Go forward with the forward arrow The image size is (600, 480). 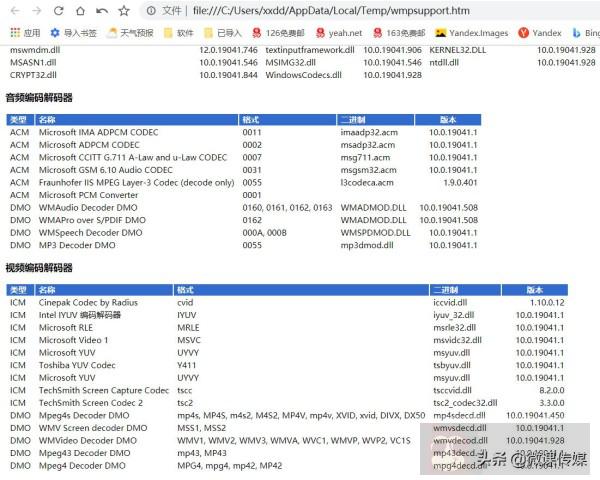tap(37, 11)
